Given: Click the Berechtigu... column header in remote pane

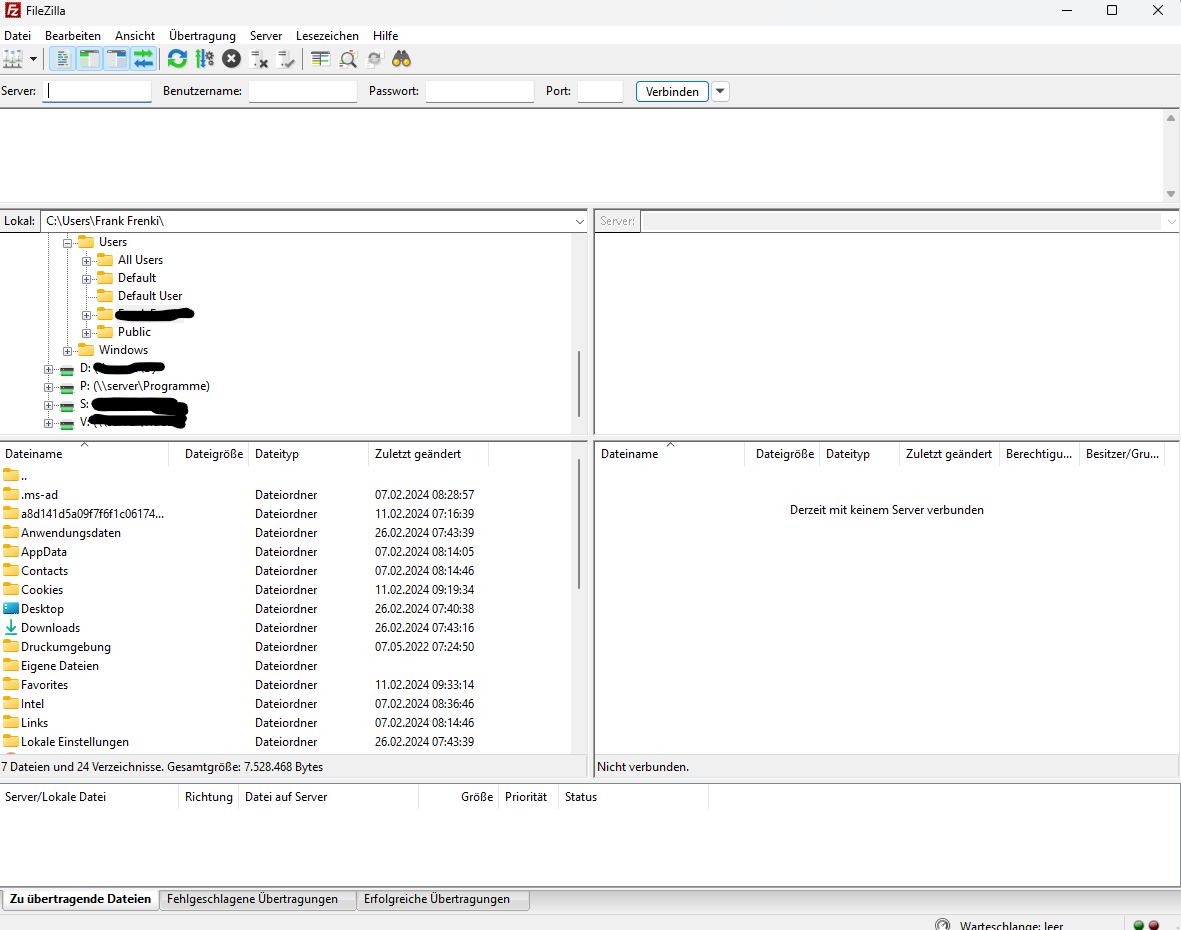Looking at the screenshot, I should point(1039,453).
